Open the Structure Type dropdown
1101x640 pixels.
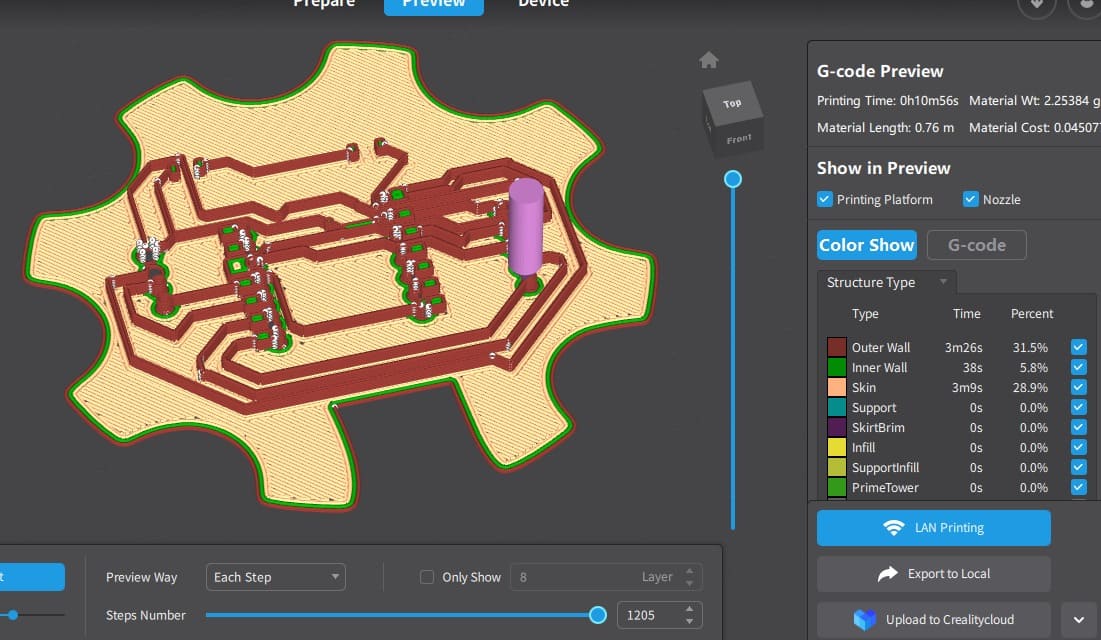[x=886, y=282]
